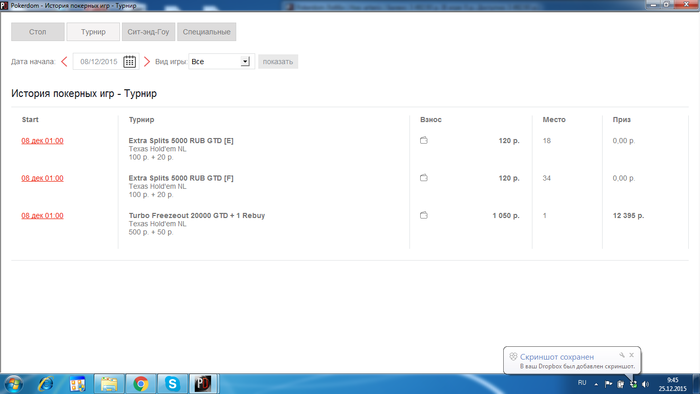Click wallet icon in Extra Splits [F] row
The image size is (700, 394).
coord(424,178)
